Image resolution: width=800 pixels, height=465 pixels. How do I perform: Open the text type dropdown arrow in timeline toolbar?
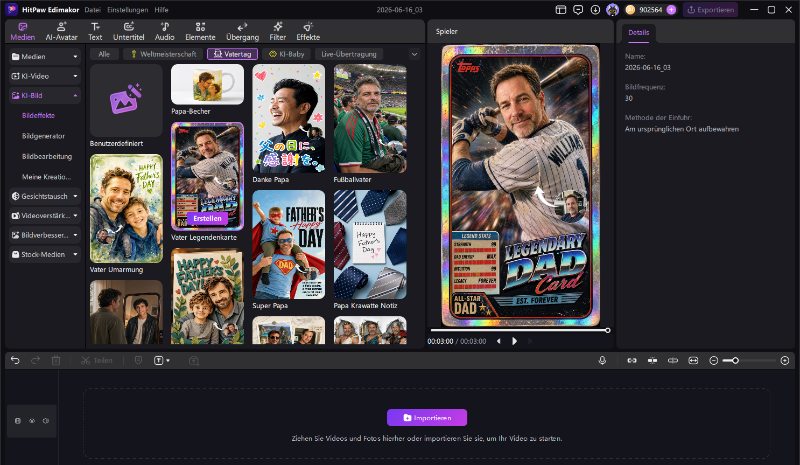click(x=168, y=361)
